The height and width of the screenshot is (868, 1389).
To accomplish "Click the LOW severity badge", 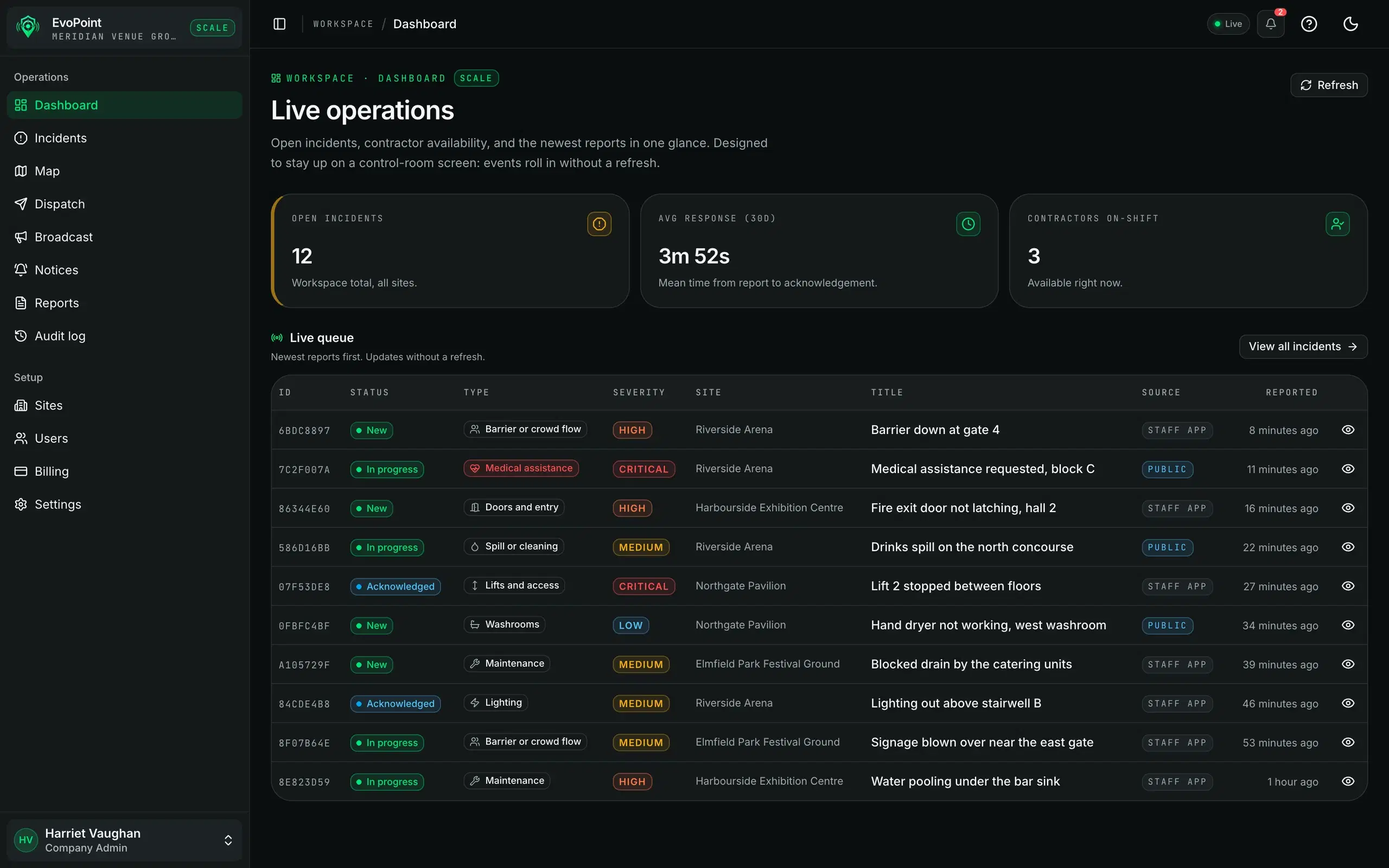I will tap(631, 625).
